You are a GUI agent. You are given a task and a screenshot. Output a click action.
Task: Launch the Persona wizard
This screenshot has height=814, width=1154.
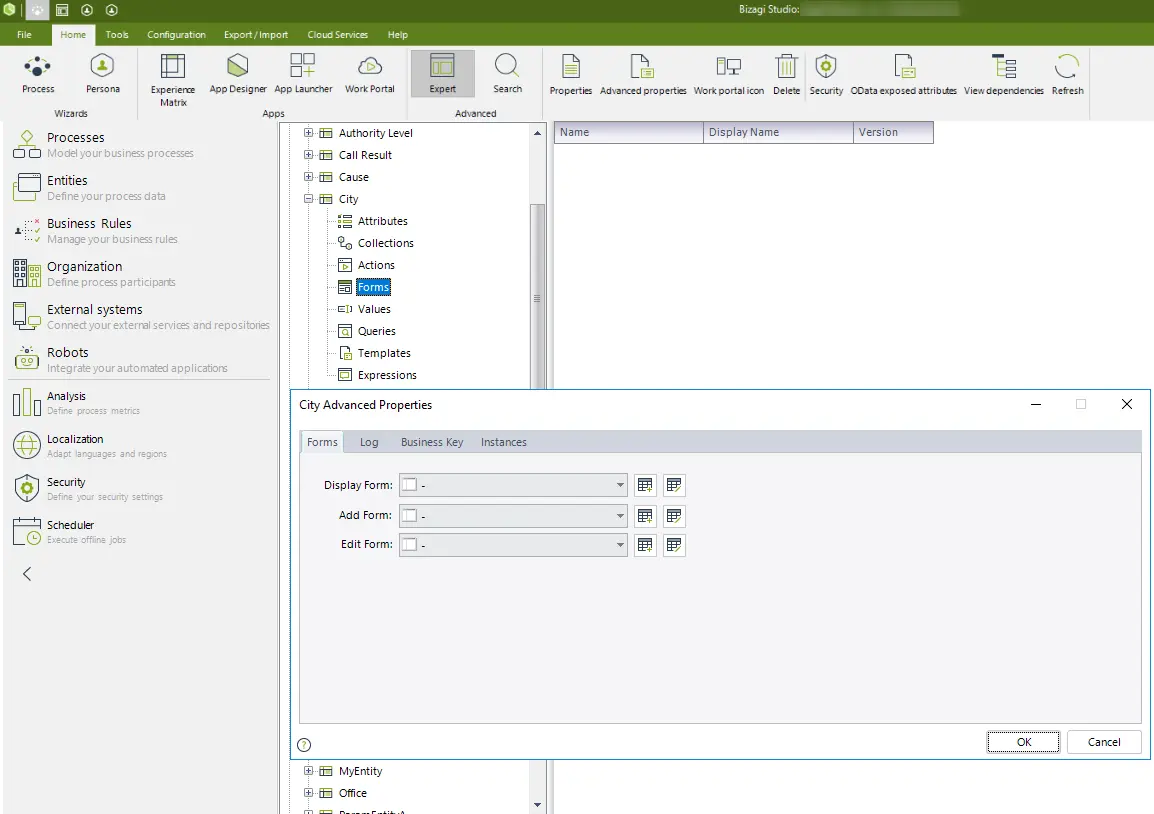pyautogui.click(x=102, y=74)
